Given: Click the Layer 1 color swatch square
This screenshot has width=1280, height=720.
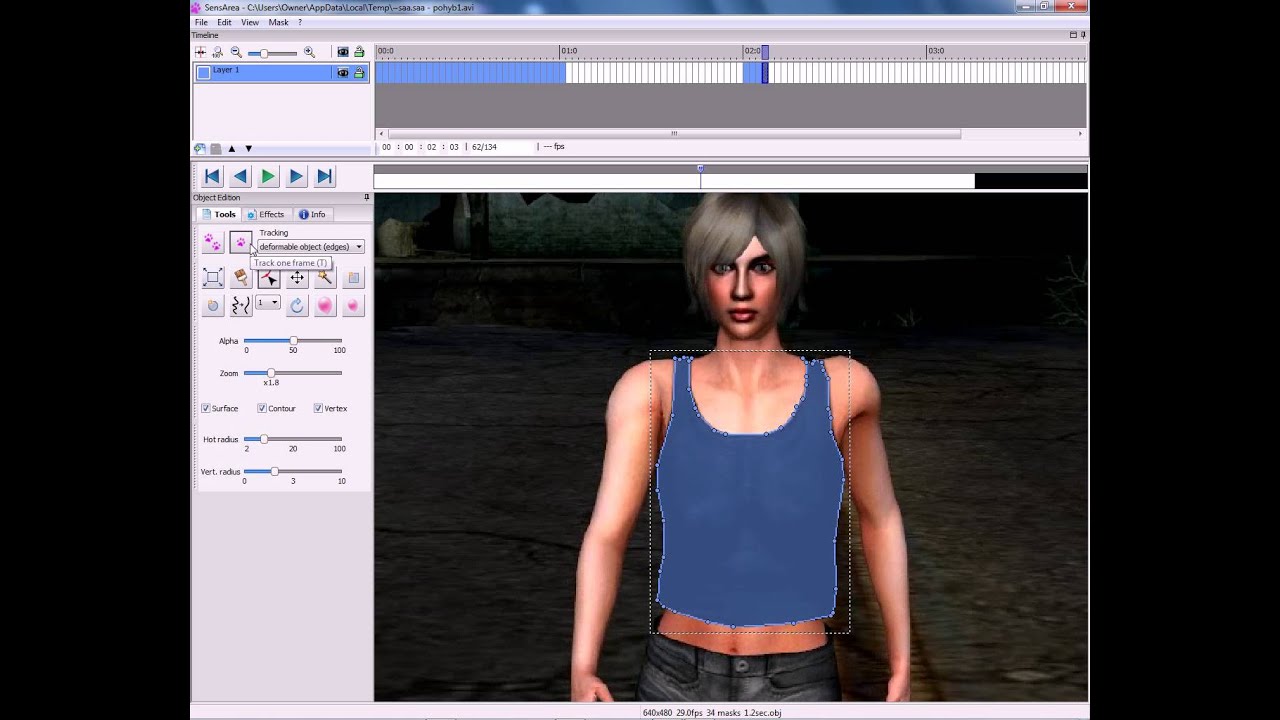Looking at the screenshot, I should pos(204,72).
